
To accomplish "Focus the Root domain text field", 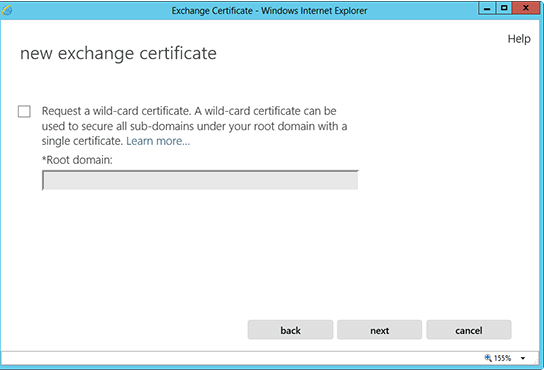I will pos(200,180).
